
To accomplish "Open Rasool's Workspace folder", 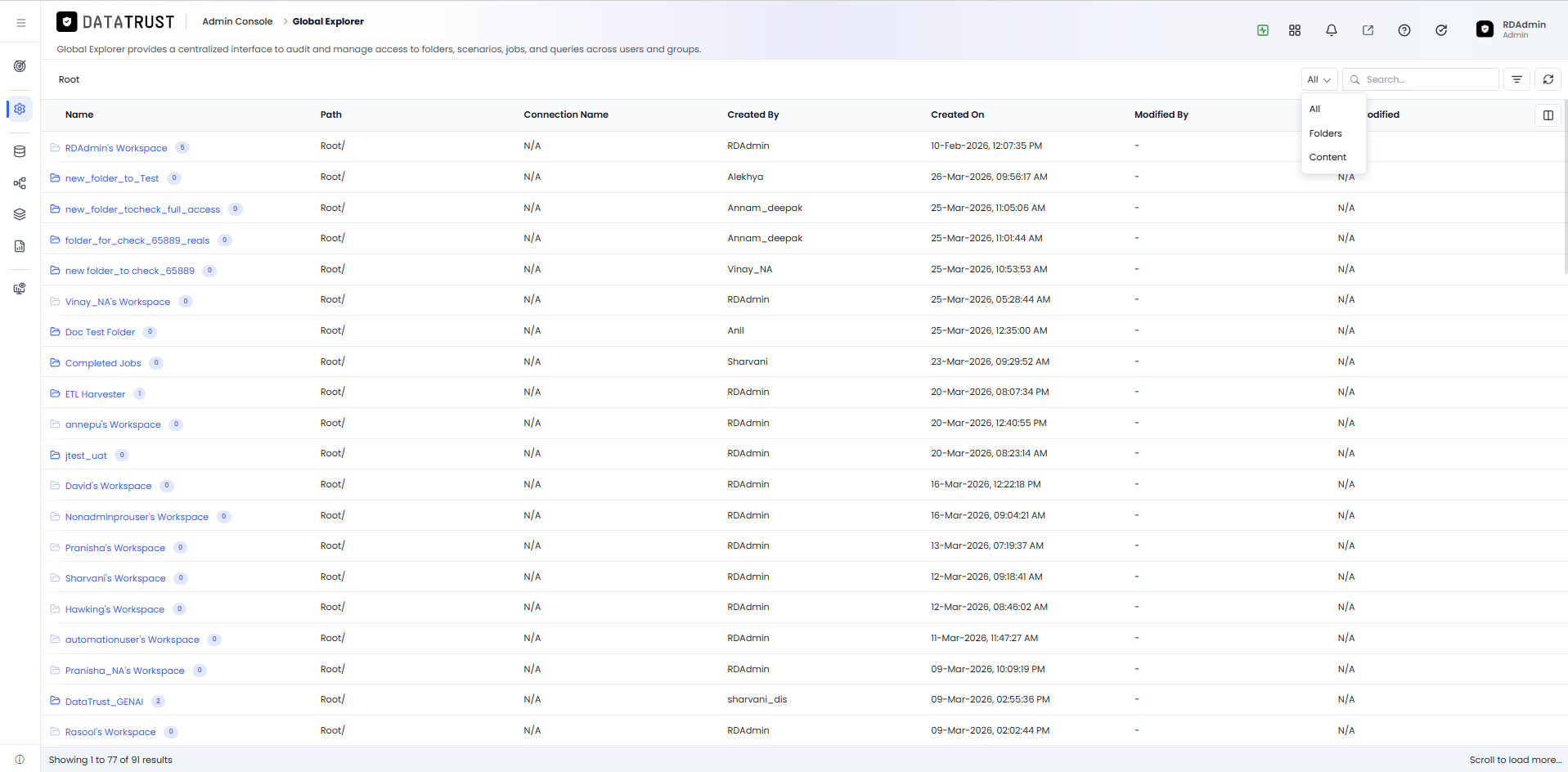I will tap(110, 732).
